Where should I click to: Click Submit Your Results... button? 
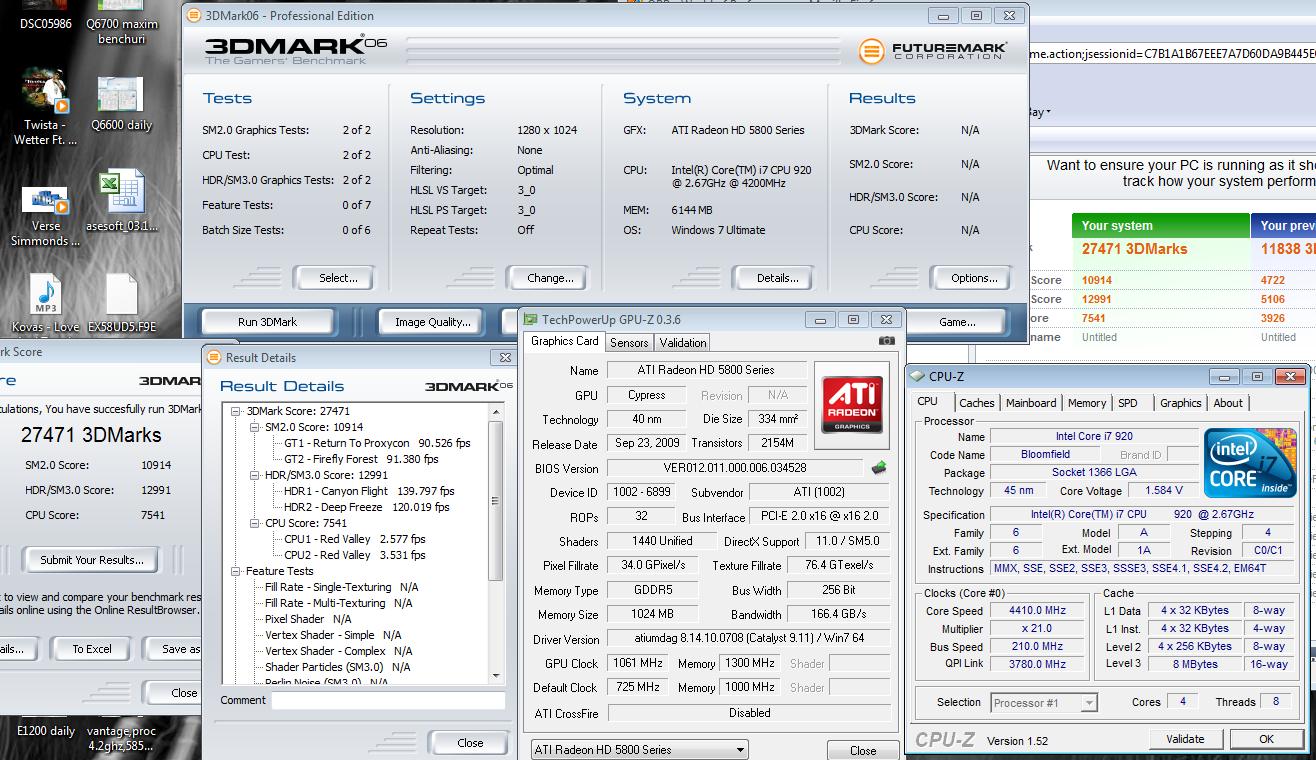point(91,560)
